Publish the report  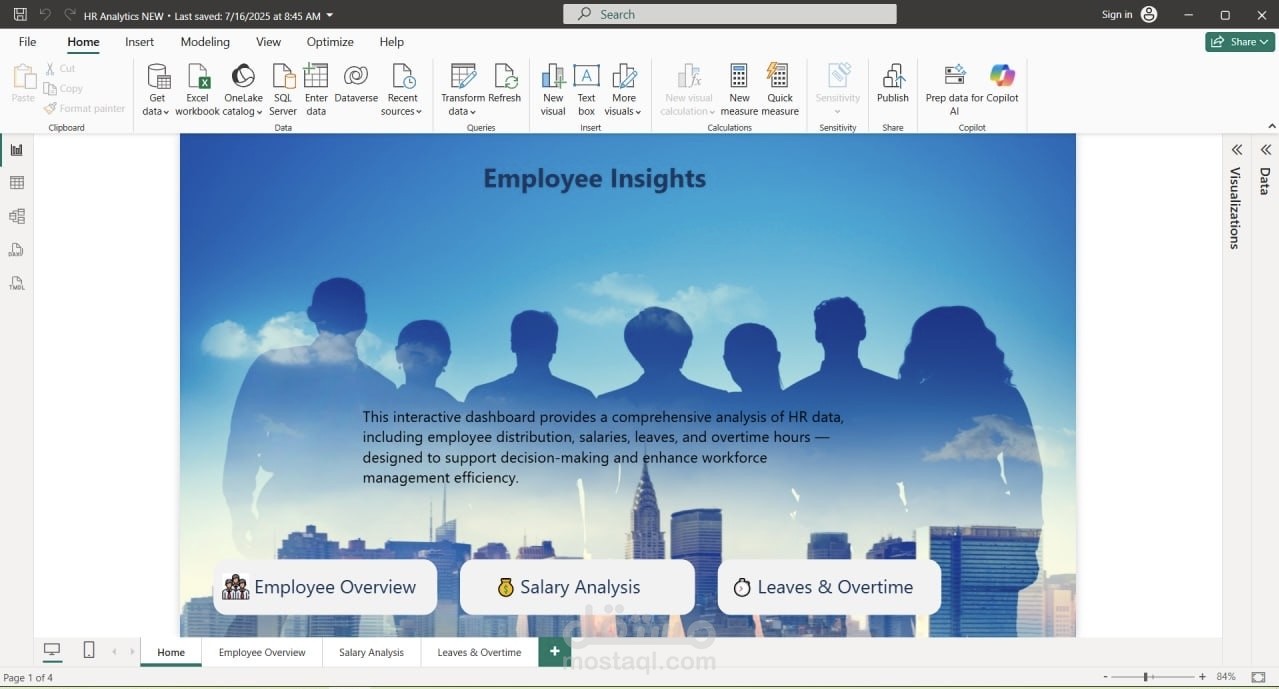(893, 83)
